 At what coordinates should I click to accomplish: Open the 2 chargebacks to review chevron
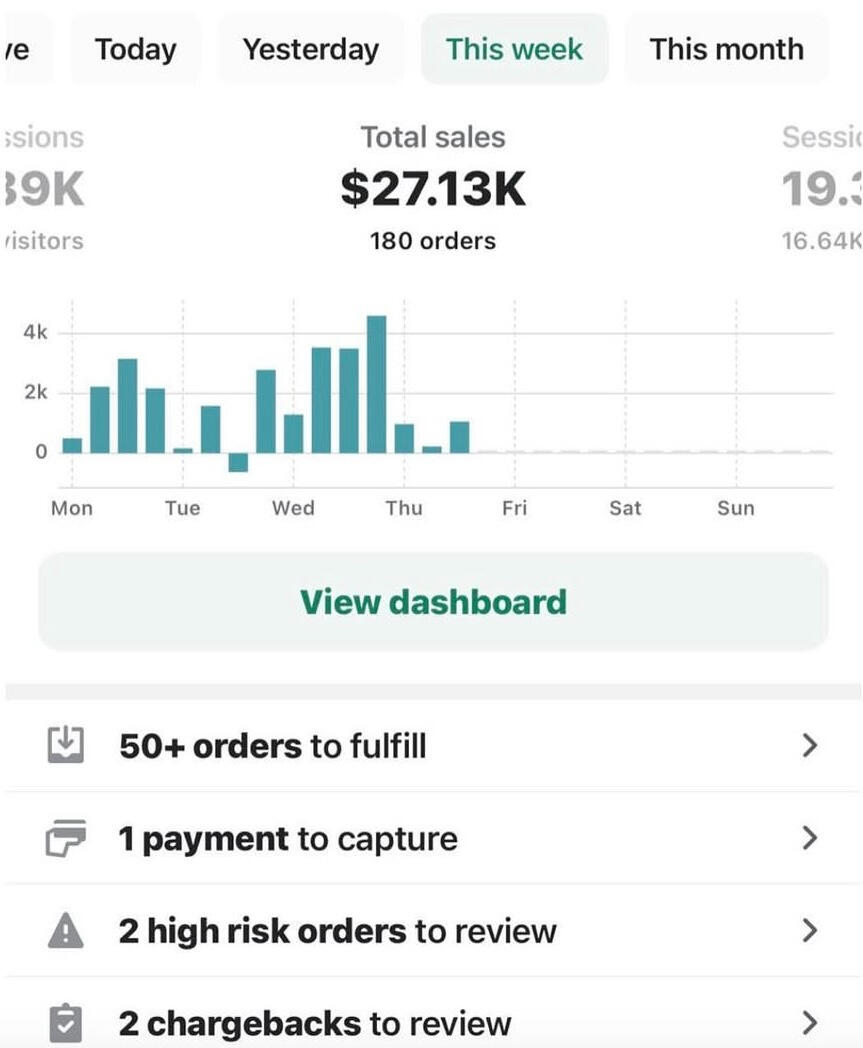[x=810, y=1023]
